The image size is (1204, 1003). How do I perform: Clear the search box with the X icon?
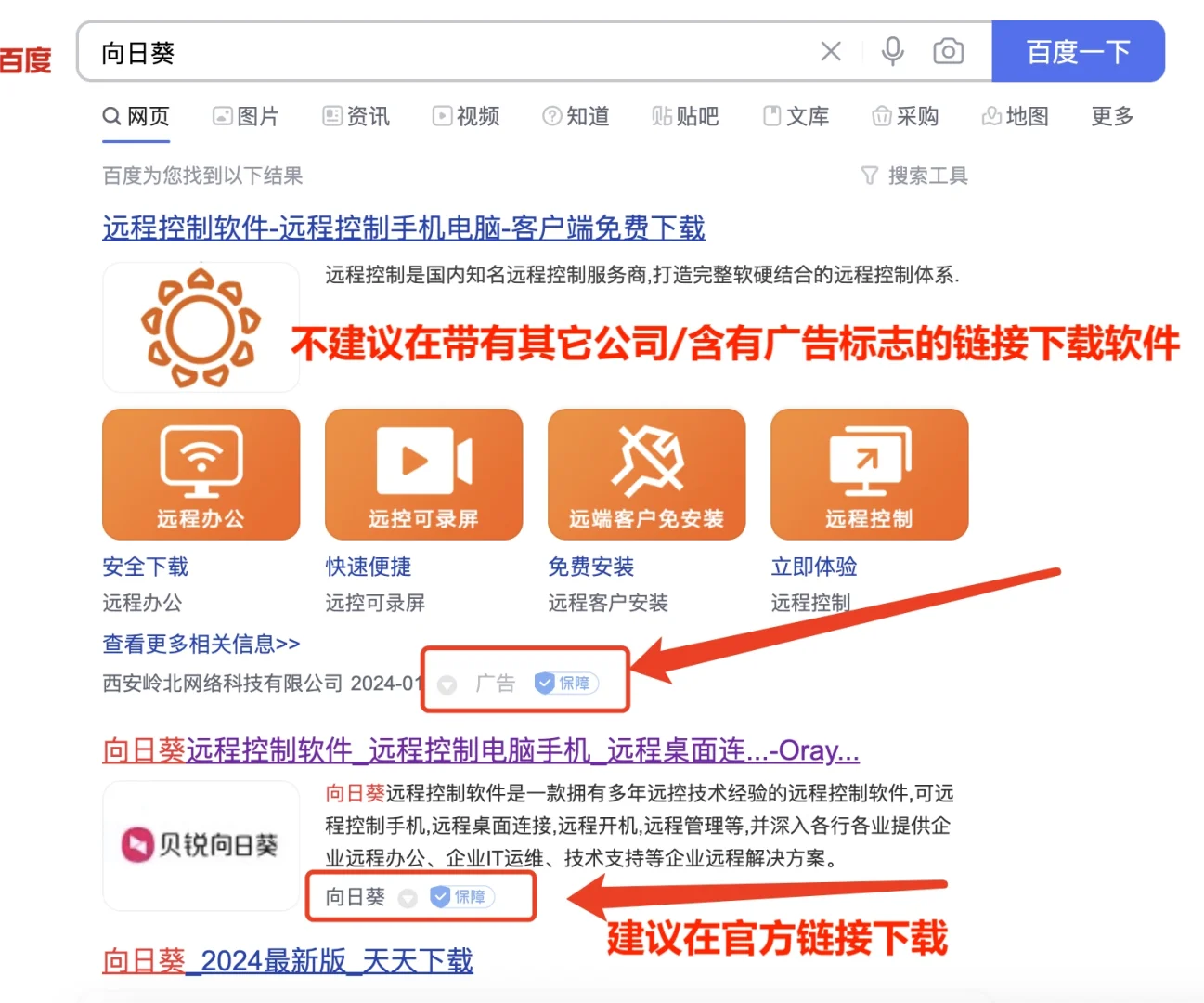pyautogui.click(x=831, y=52)
